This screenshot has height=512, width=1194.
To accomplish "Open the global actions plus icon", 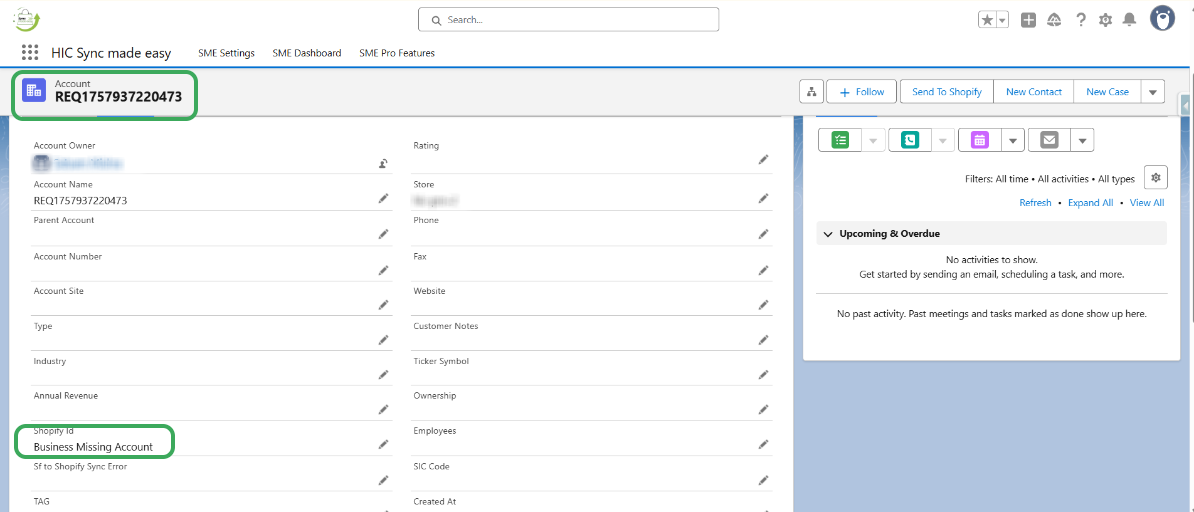I will (1028, 20).
